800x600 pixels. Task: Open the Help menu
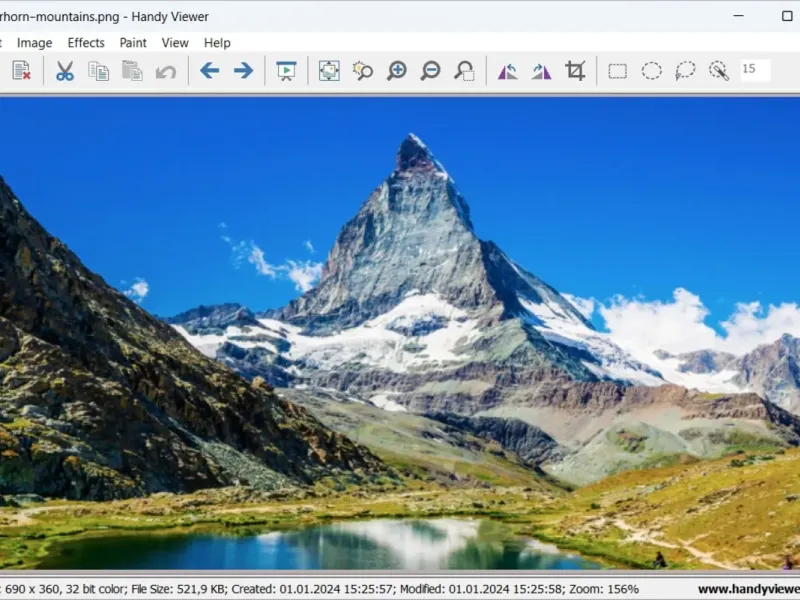[x=217, y=43]
